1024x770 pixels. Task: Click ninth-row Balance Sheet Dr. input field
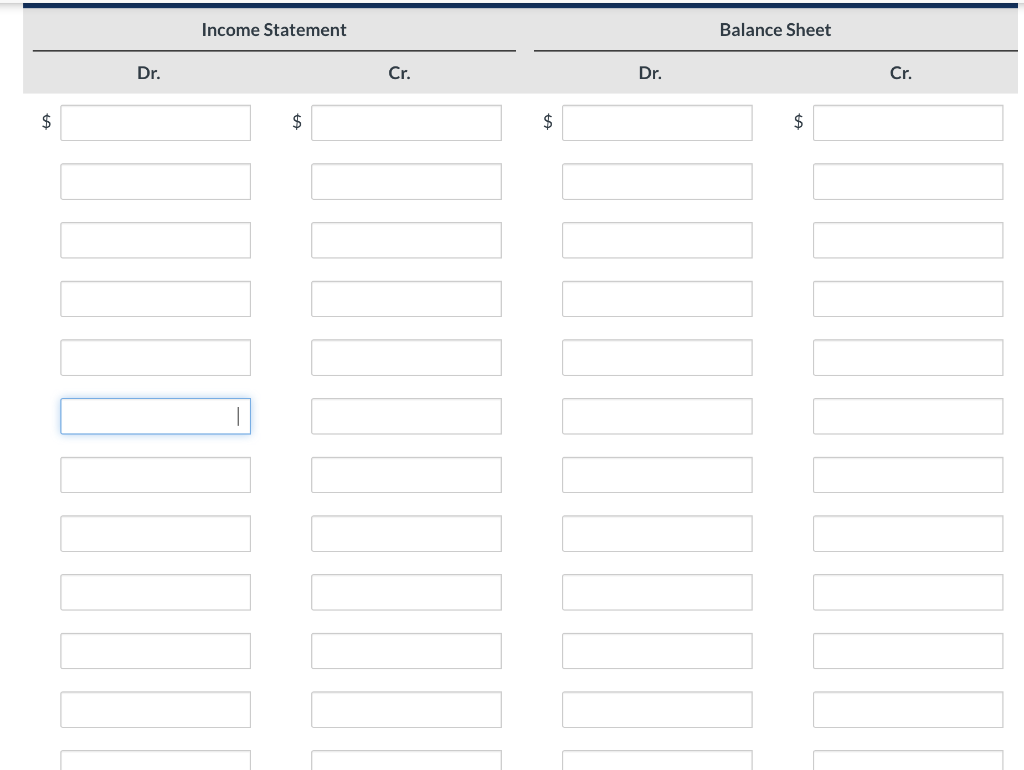coord(657,592)
